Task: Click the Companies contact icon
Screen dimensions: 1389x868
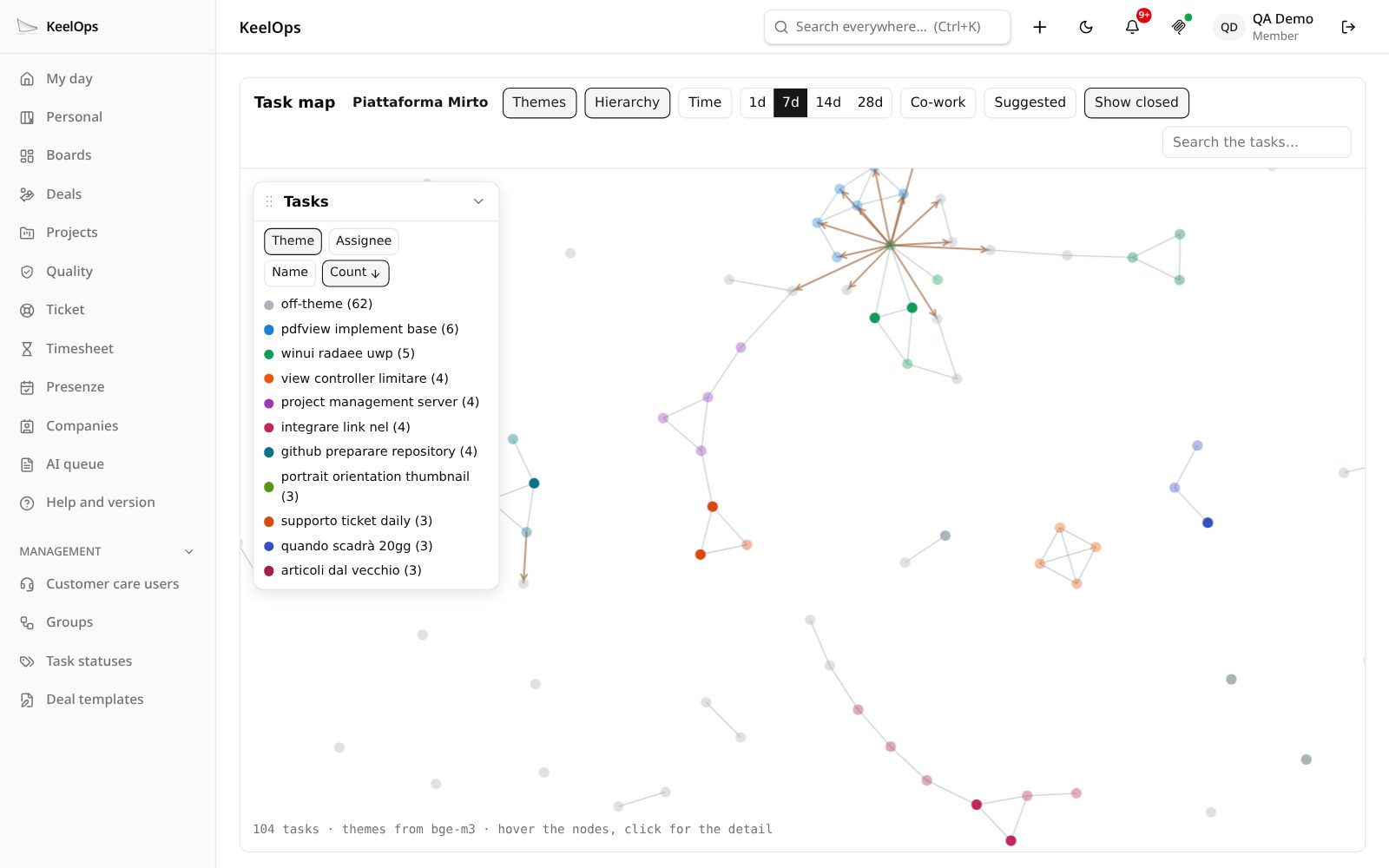Action: (x=27, y=426)
